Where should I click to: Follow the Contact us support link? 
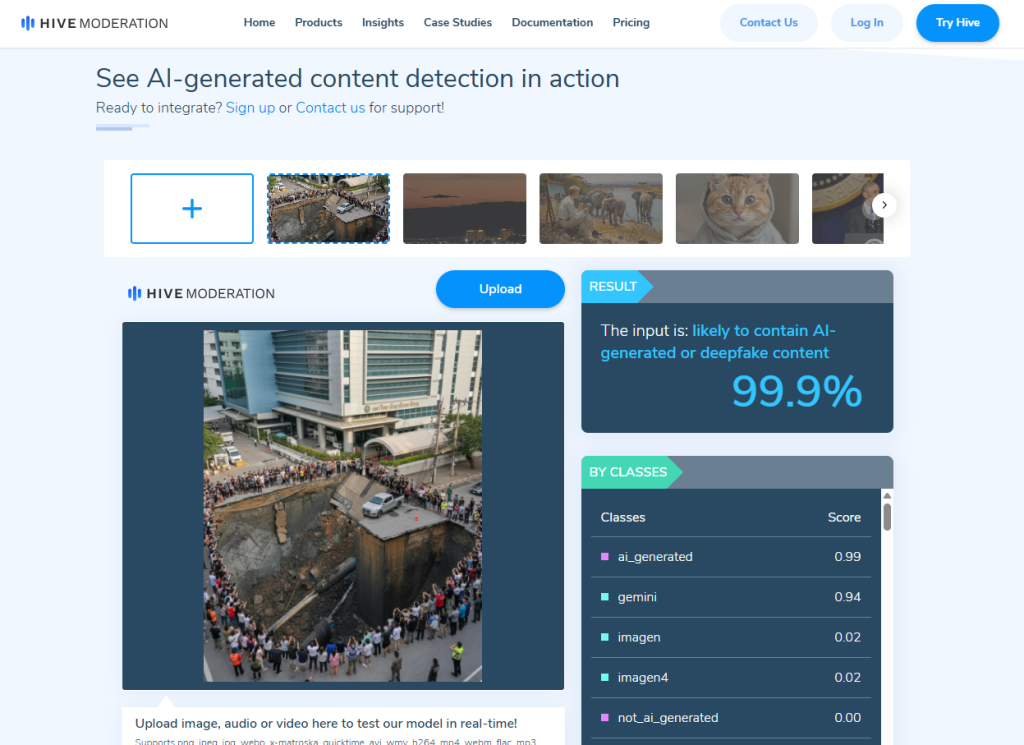[x=330, y=108]
